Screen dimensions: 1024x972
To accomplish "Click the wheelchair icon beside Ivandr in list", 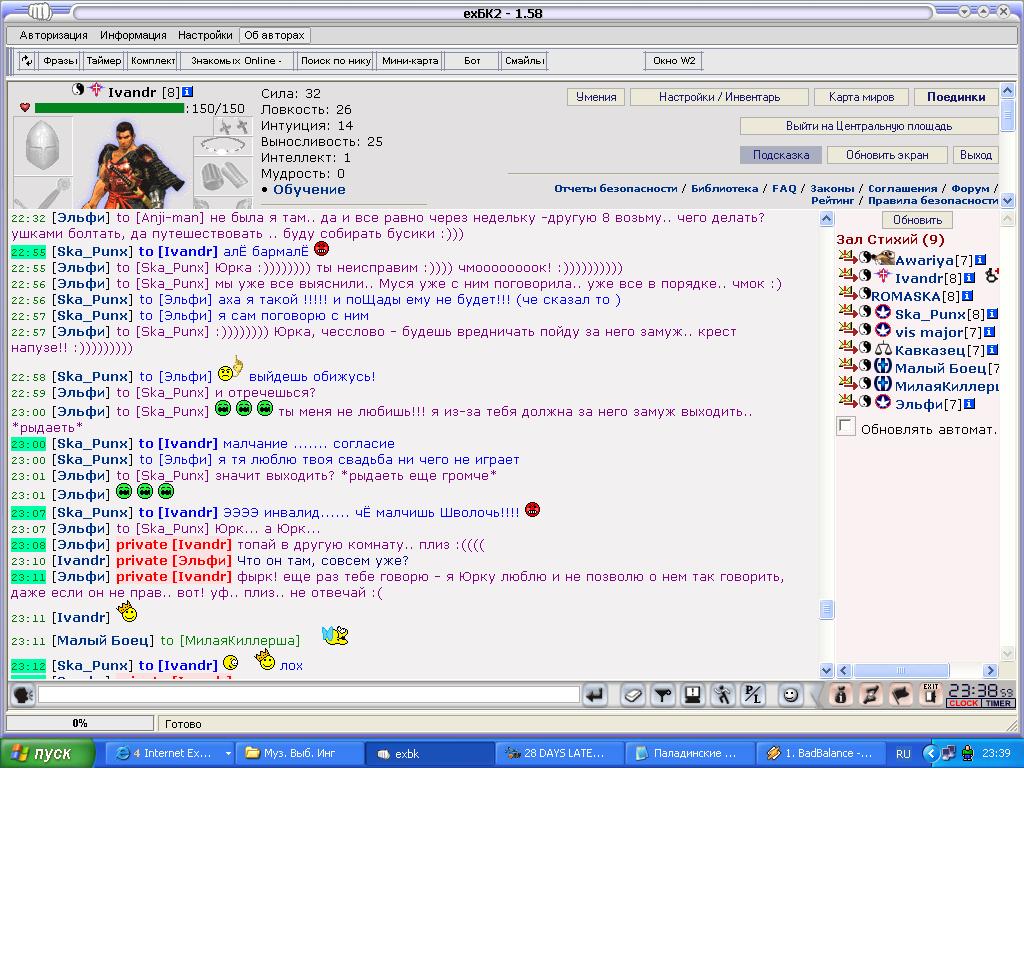I will coord(991,276).
